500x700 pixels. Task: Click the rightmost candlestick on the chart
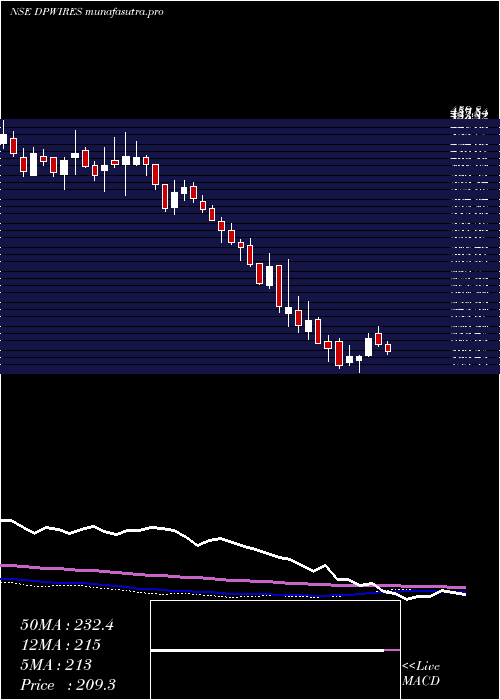388,348
